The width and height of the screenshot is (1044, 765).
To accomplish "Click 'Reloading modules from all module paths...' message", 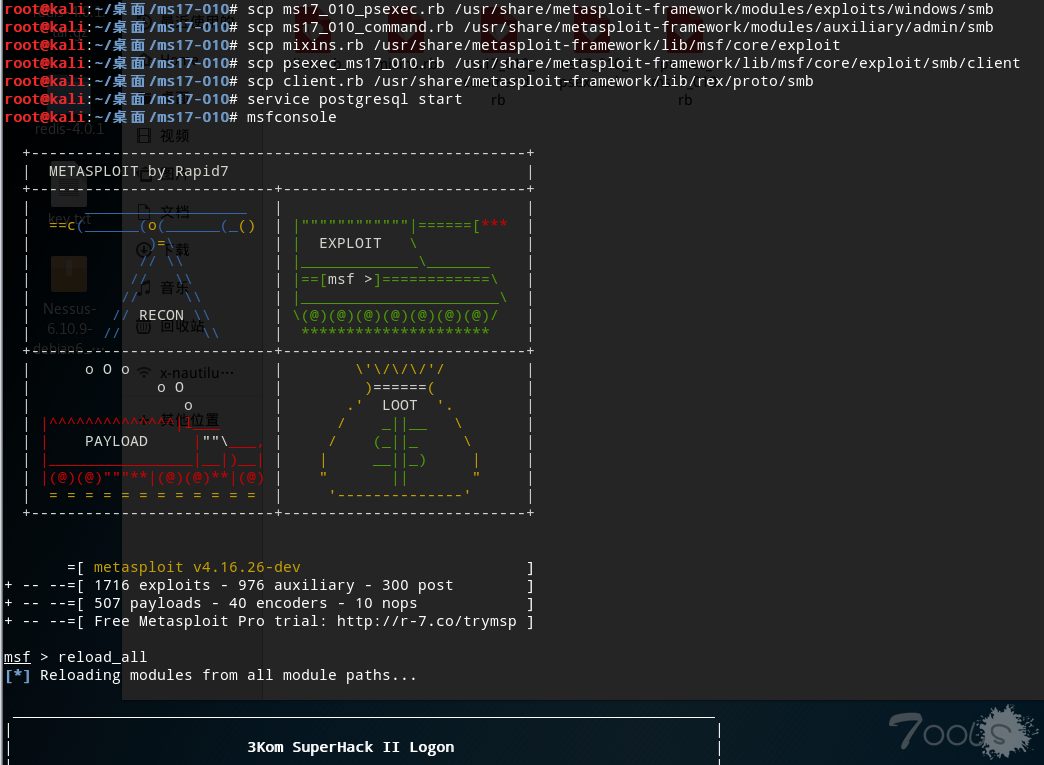I will pyautogui.click(x=228, y=675).
